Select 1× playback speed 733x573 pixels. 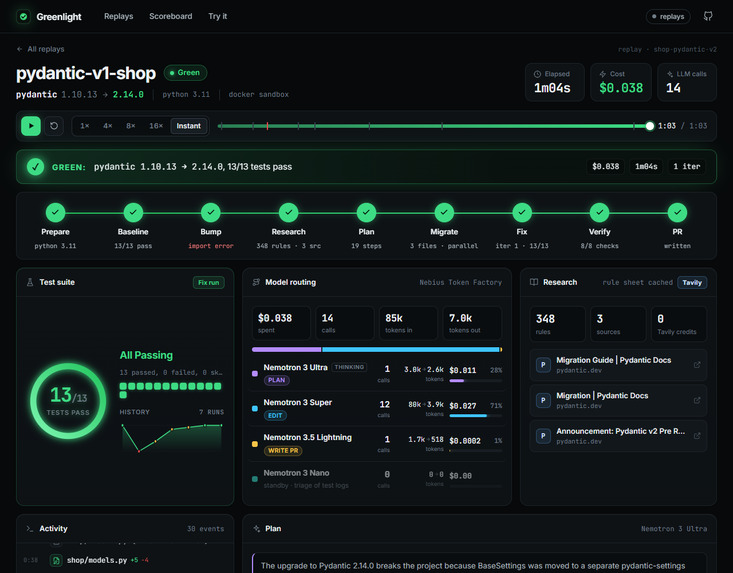click(85, 126)
